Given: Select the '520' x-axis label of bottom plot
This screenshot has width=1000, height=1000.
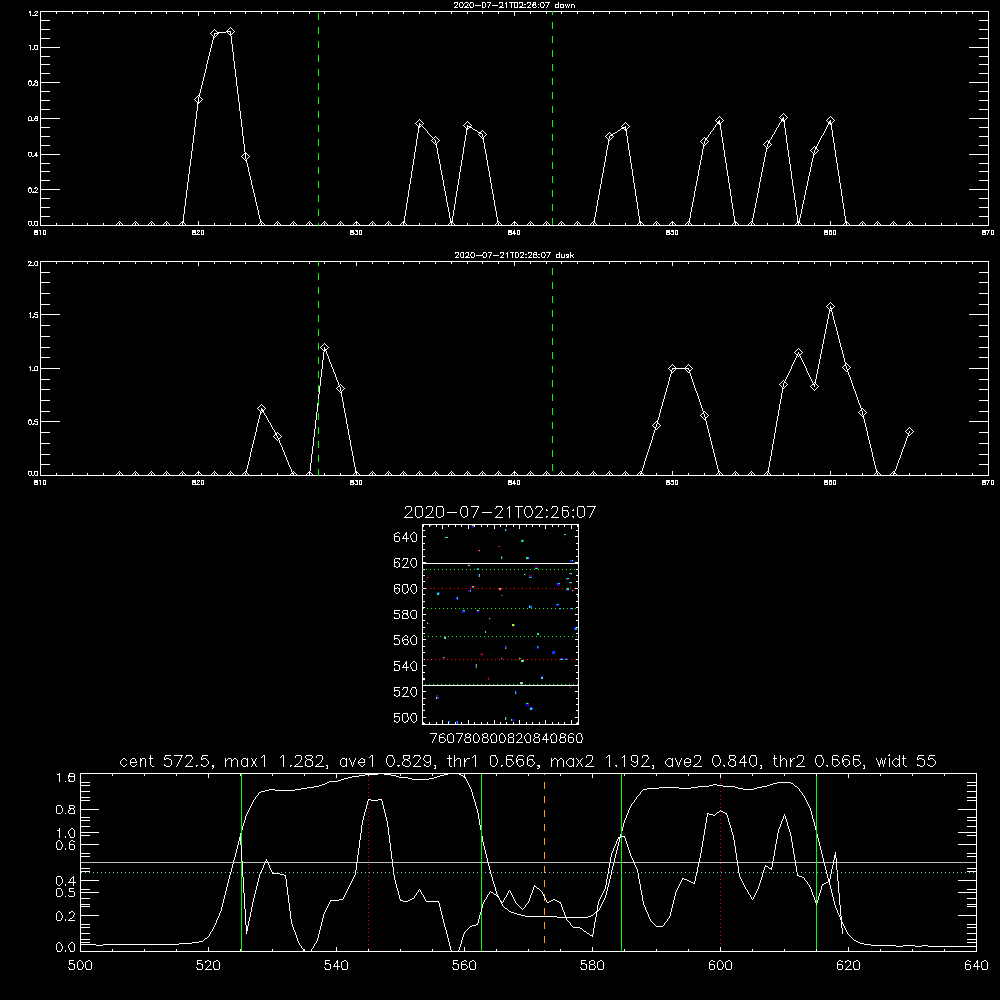Looking at the screenshot, I should pos(208,966).
